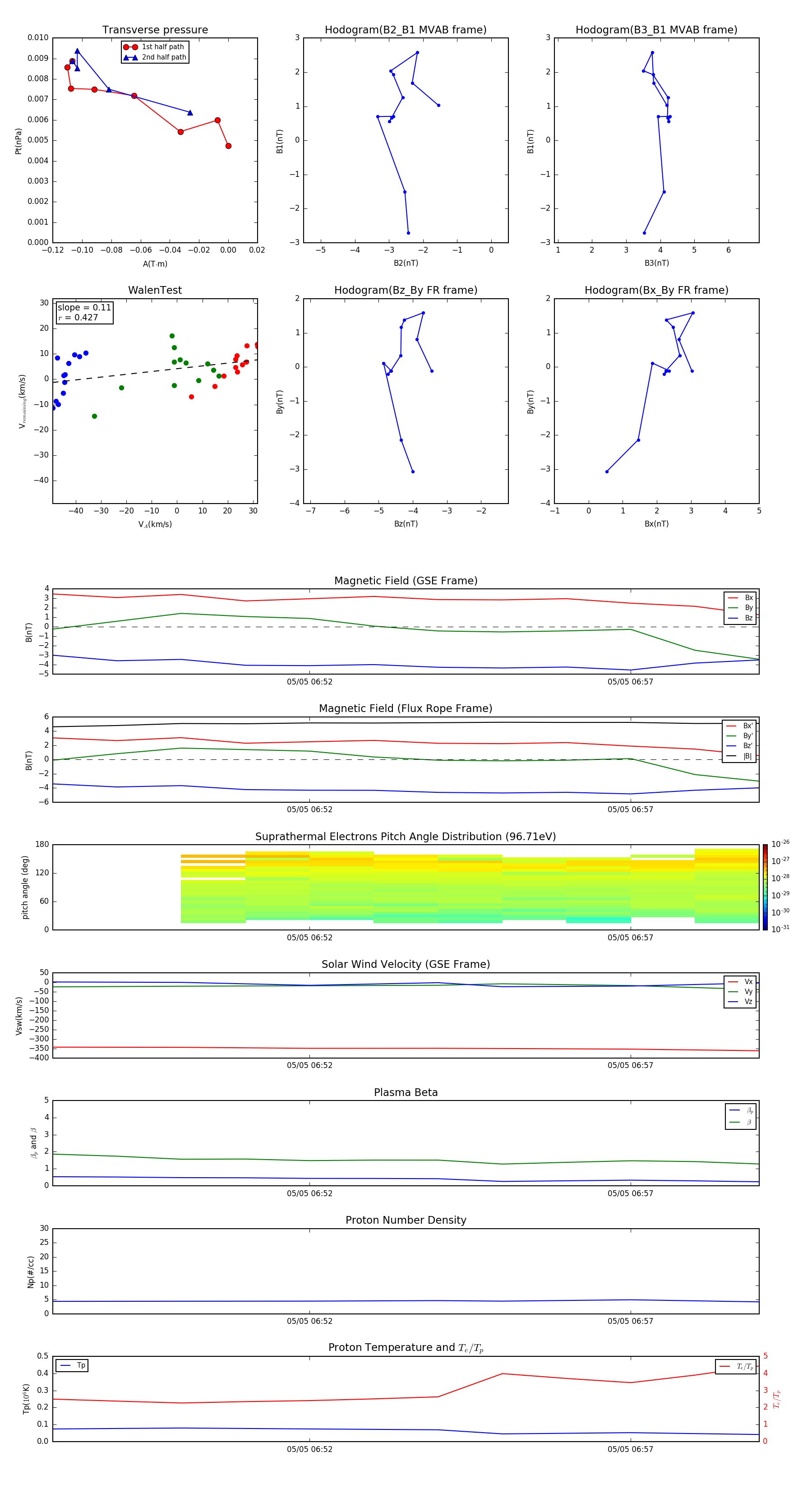Click the "A(T·m)" x-axis label
The width and height of the screenshot is (812, 1489).
pos(155,264)
